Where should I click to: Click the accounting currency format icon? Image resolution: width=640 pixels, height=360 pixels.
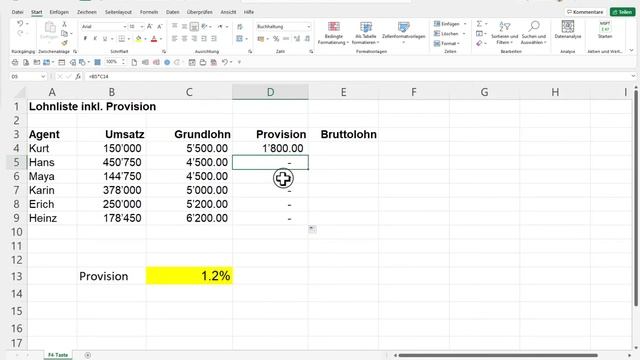click(261, 39)
